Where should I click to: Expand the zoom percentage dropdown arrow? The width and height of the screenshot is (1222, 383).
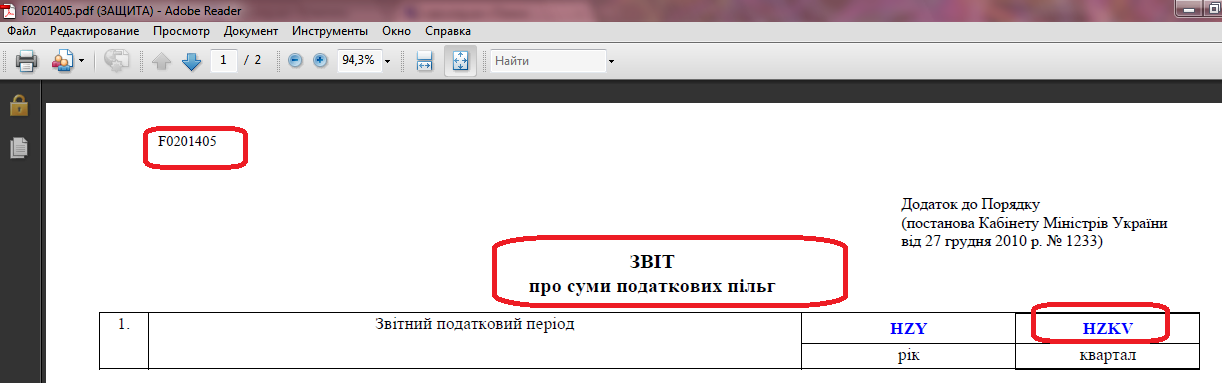pos(387,61)
